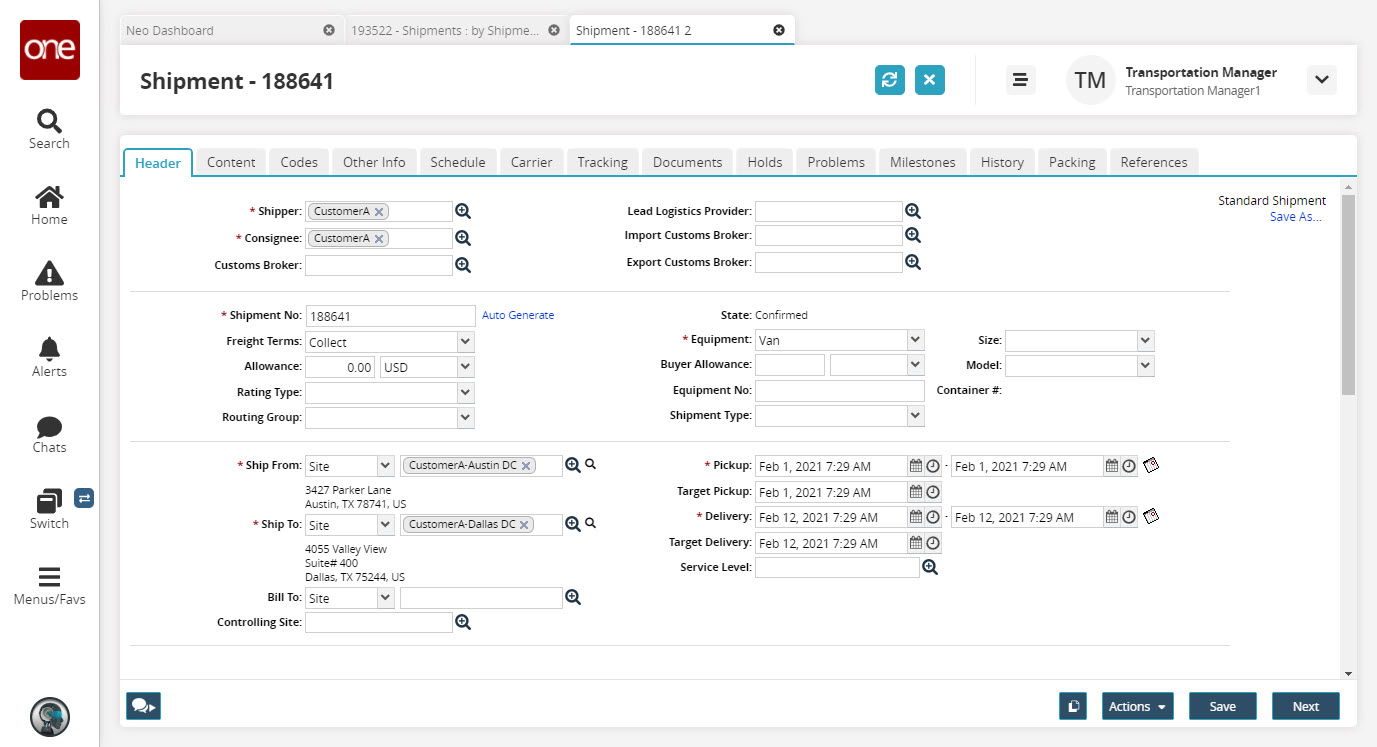Screen dimensions: 1377x747
Task: Open the Service Level lookup icon
Action: click(x=930, y=567)
